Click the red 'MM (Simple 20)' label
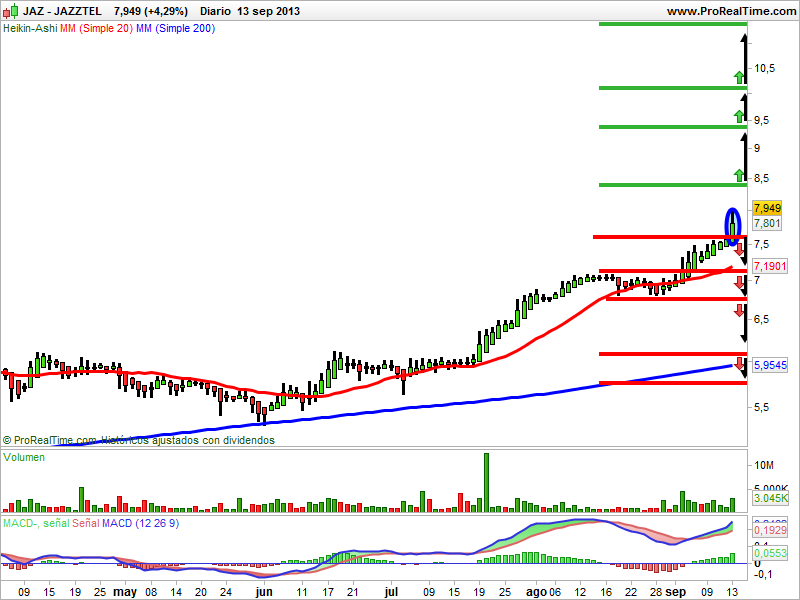Screen dimensions: 800x600 click(96, 29)
